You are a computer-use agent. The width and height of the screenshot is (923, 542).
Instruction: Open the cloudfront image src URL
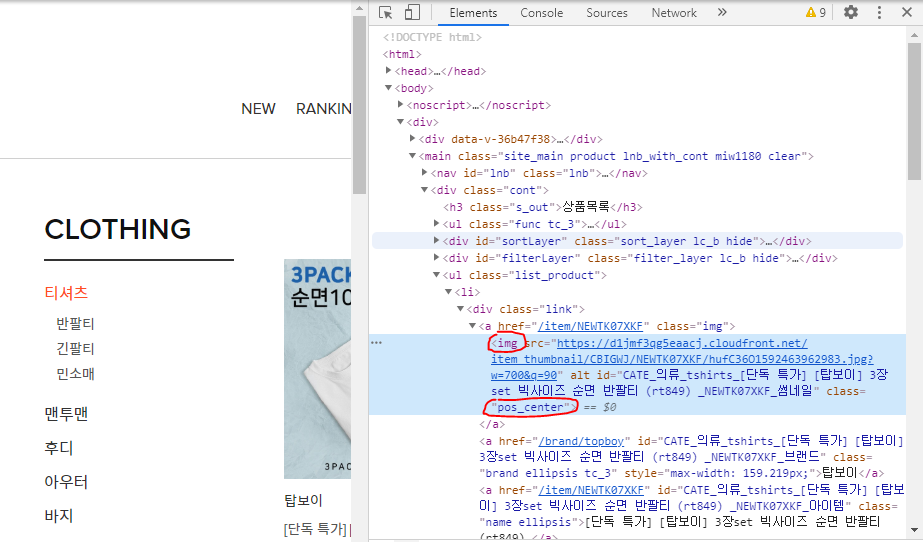coord(682,359)
